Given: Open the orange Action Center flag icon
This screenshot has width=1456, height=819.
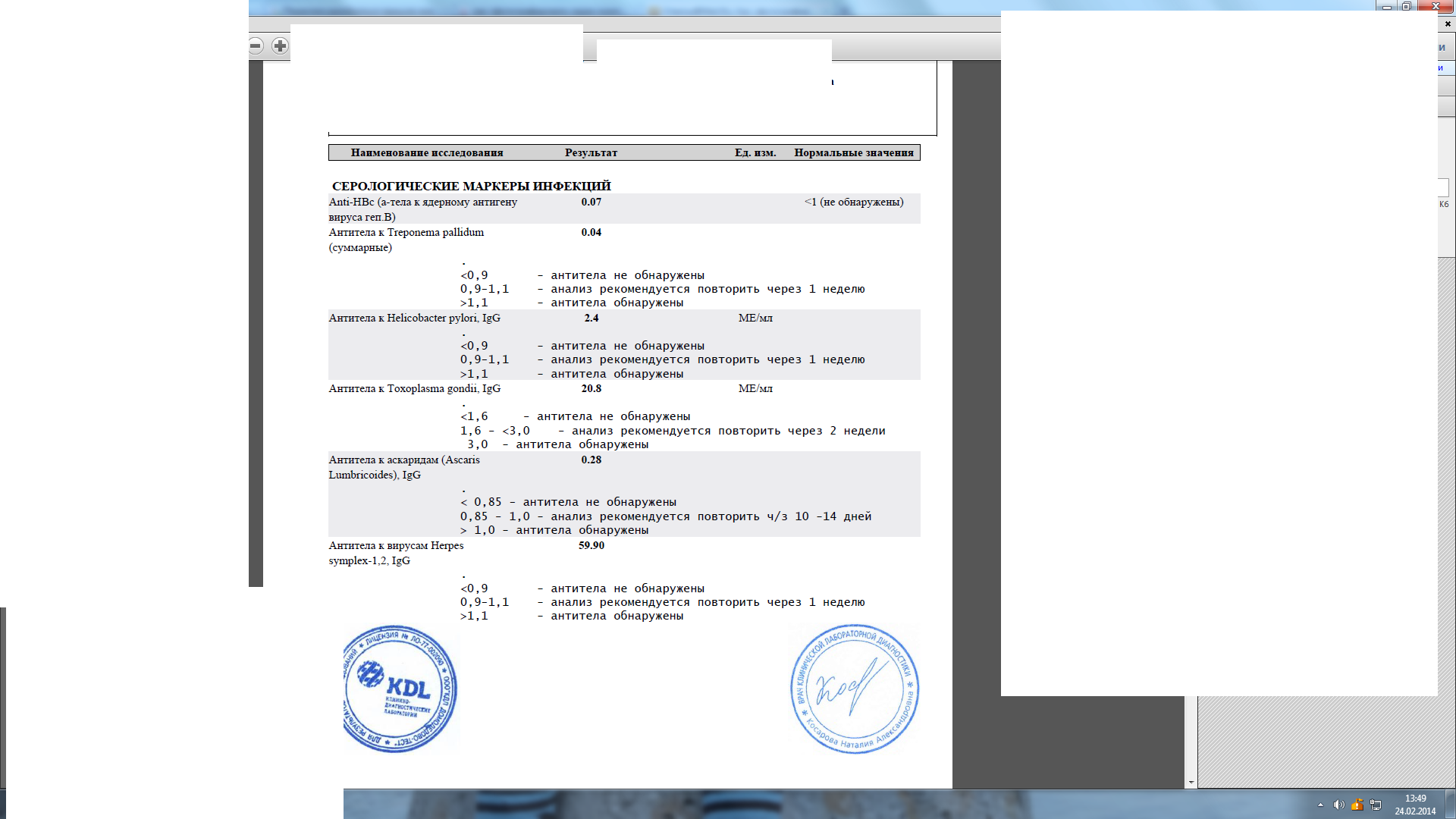Looking at the screenshot, I should point(1357,805).
